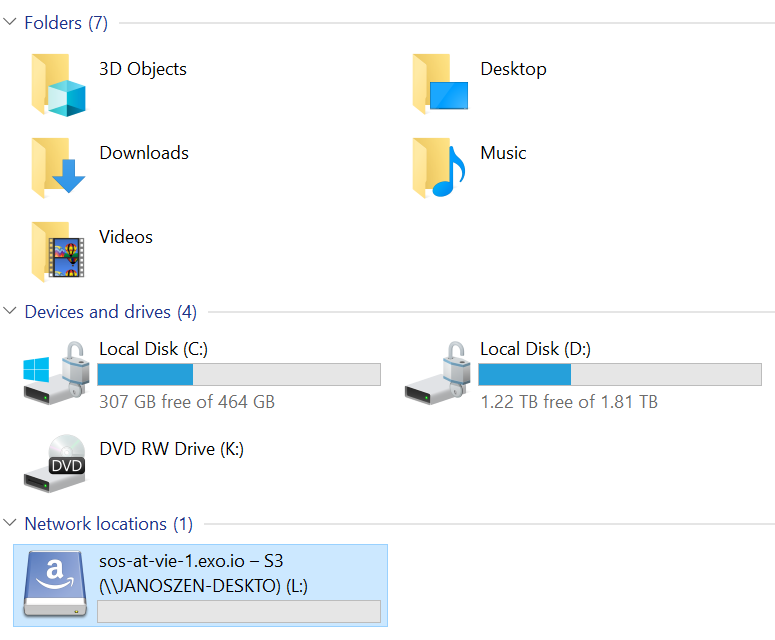
Task: Select the Local Disk (C:) drive icon
Action: 55,374
